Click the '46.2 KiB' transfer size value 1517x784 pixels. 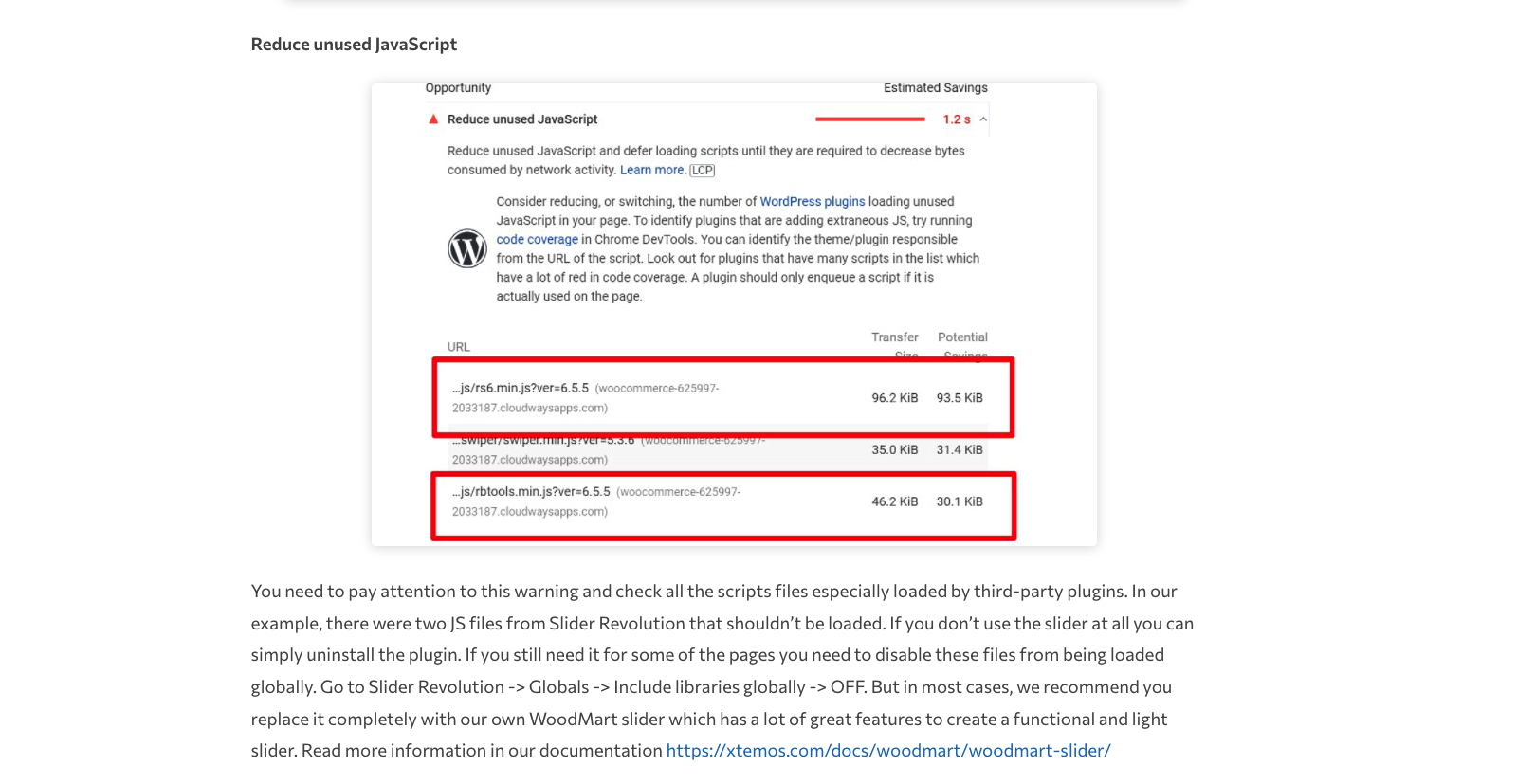895,501
